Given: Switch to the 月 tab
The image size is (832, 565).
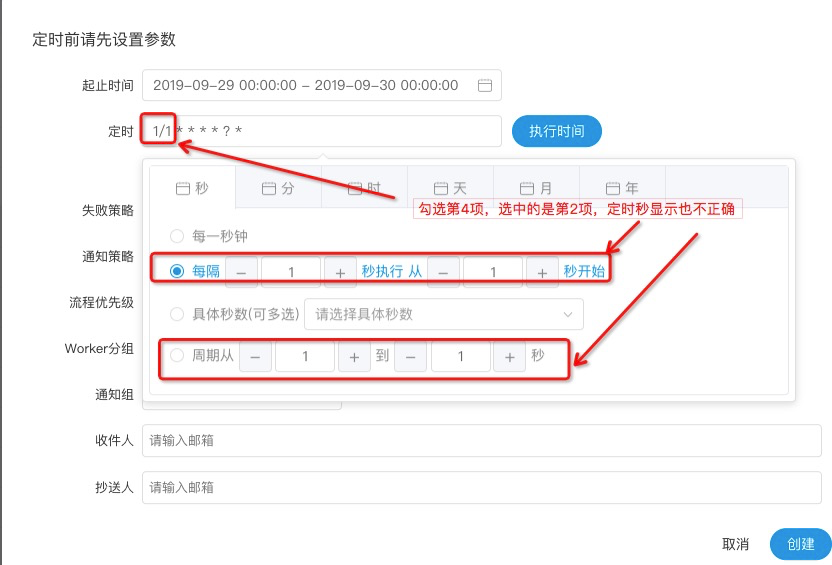Looking at the screenshot, I should (536, 188).
